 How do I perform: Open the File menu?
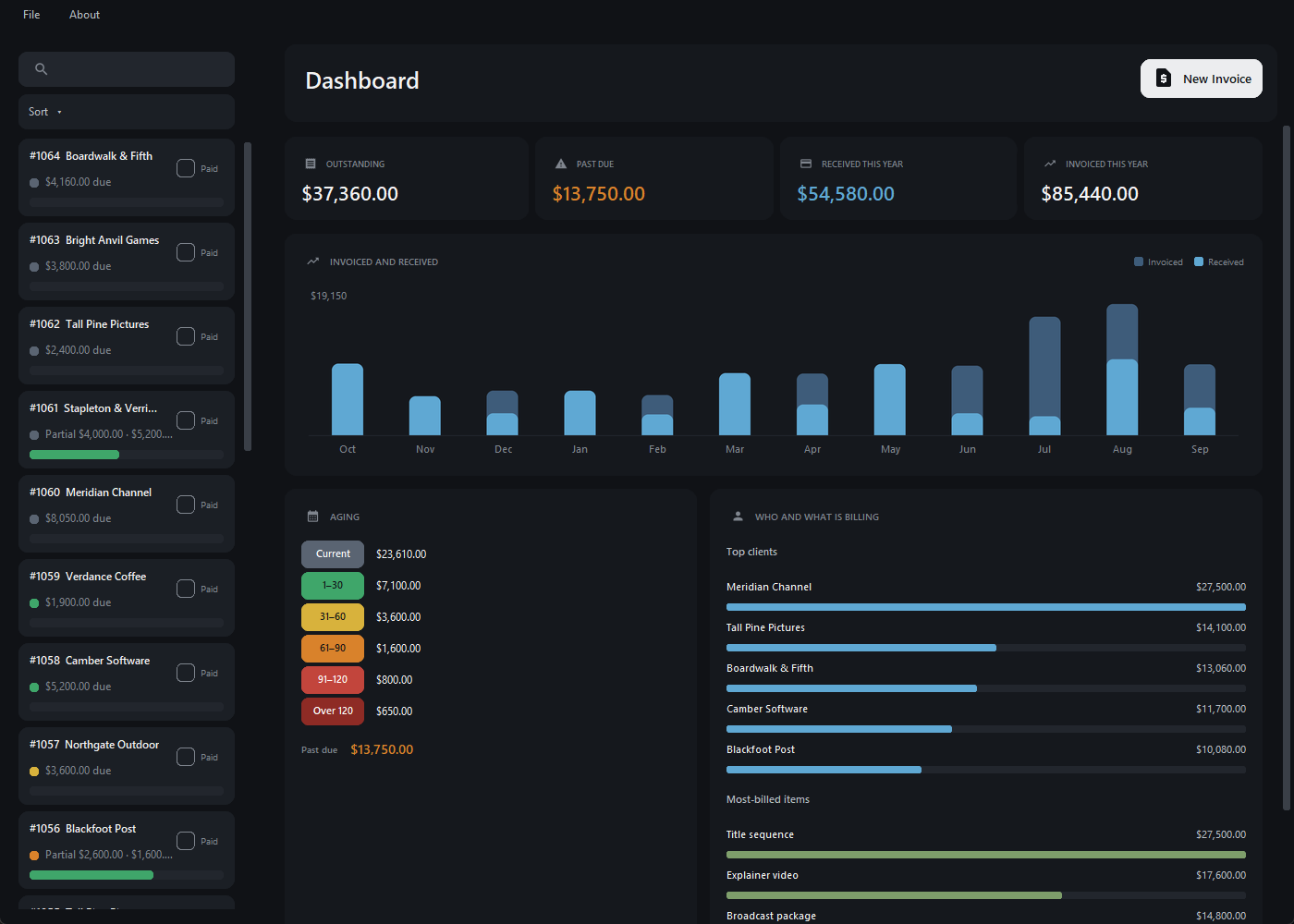(31, 15)
